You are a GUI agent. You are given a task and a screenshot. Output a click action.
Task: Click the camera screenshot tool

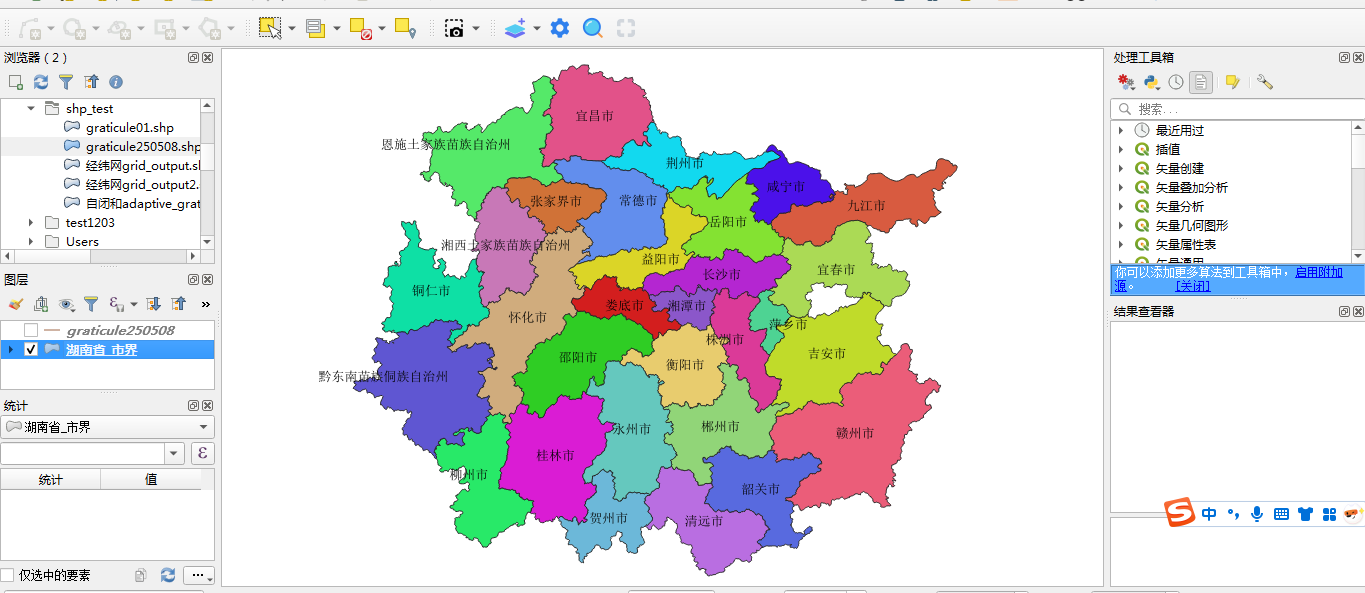pyautogui.click(x=455, y=28)
